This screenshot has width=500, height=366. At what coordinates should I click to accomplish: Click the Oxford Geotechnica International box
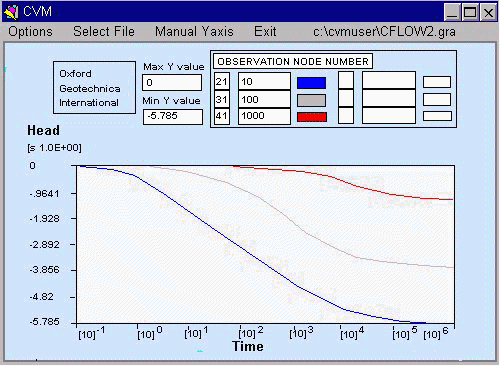[x=94, y=87]
